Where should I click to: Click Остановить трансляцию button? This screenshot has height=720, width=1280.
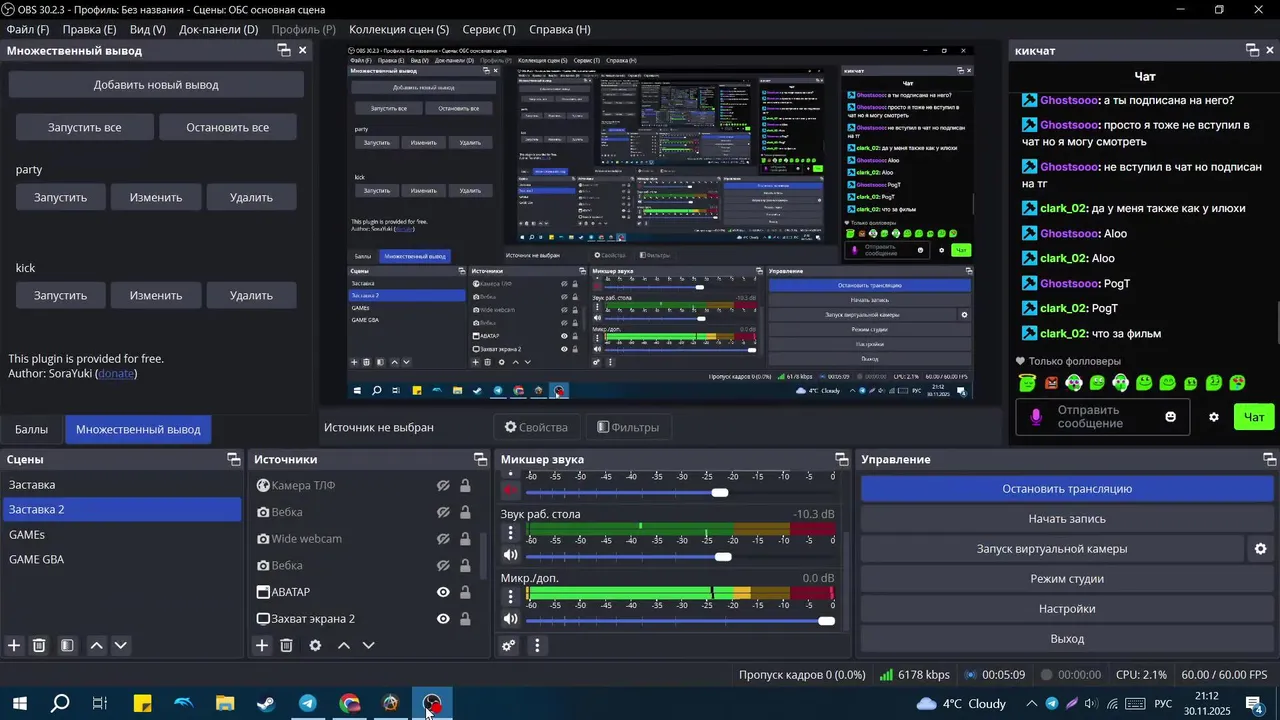1067,489
